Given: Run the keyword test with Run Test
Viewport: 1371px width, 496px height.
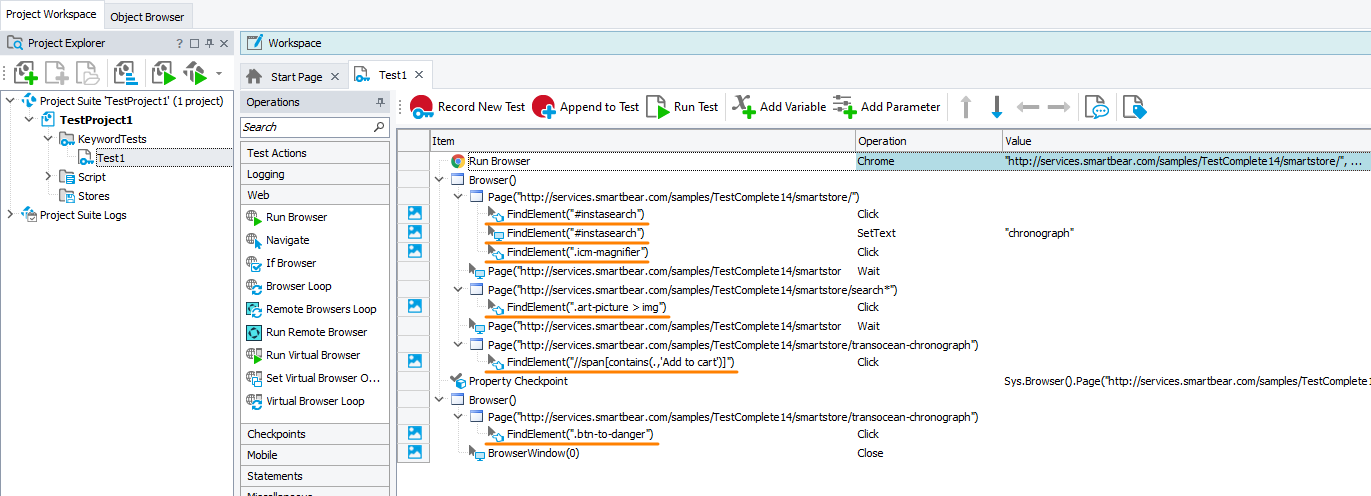Looking at the screenshot, I should [x=682, y=107].
